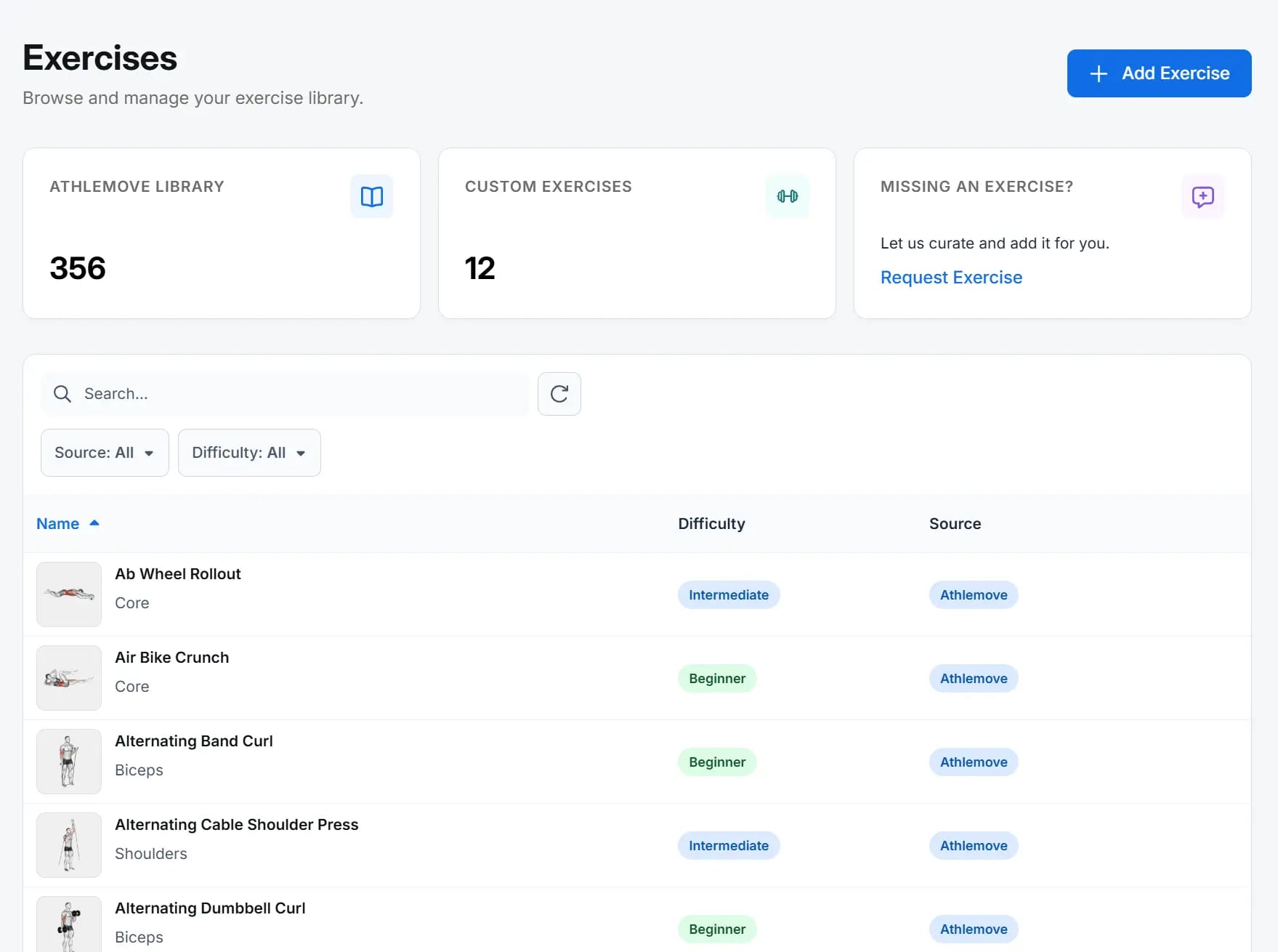The image size is (1278, 952).
Task: Click the Athlemove badge for Alternating Band Curl
Action: pyautogui.click(x=973, y=762)
